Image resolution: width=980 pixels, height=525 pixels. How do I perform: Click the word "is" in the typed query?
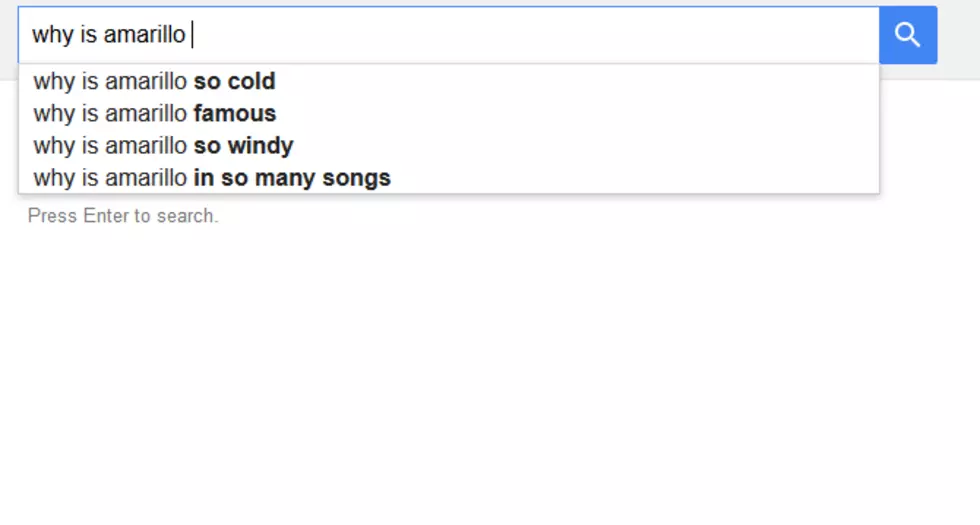89,34
